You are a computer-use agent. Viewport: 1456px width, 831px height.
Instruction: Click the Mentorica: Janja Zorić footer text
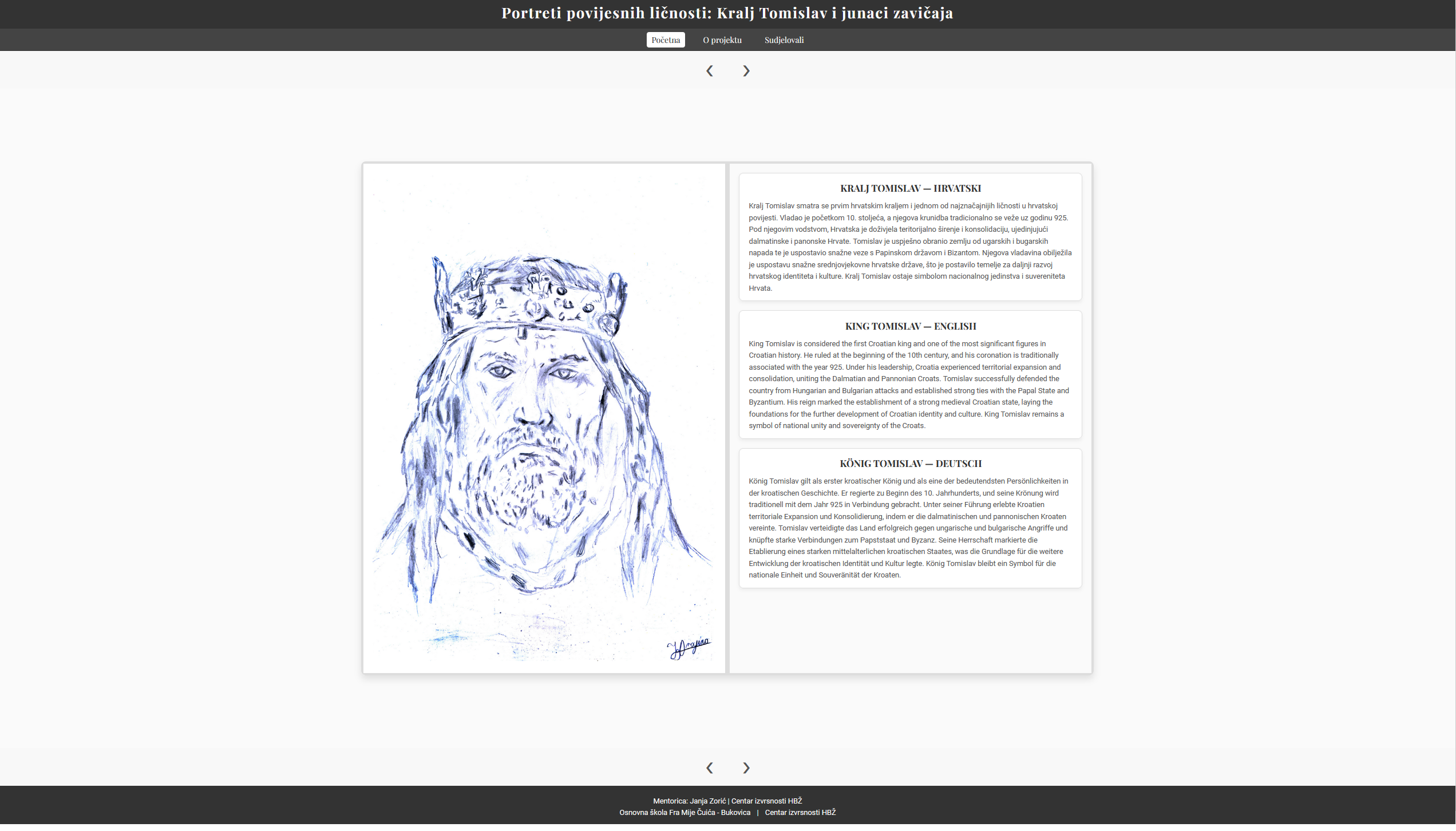pos(689,801)
